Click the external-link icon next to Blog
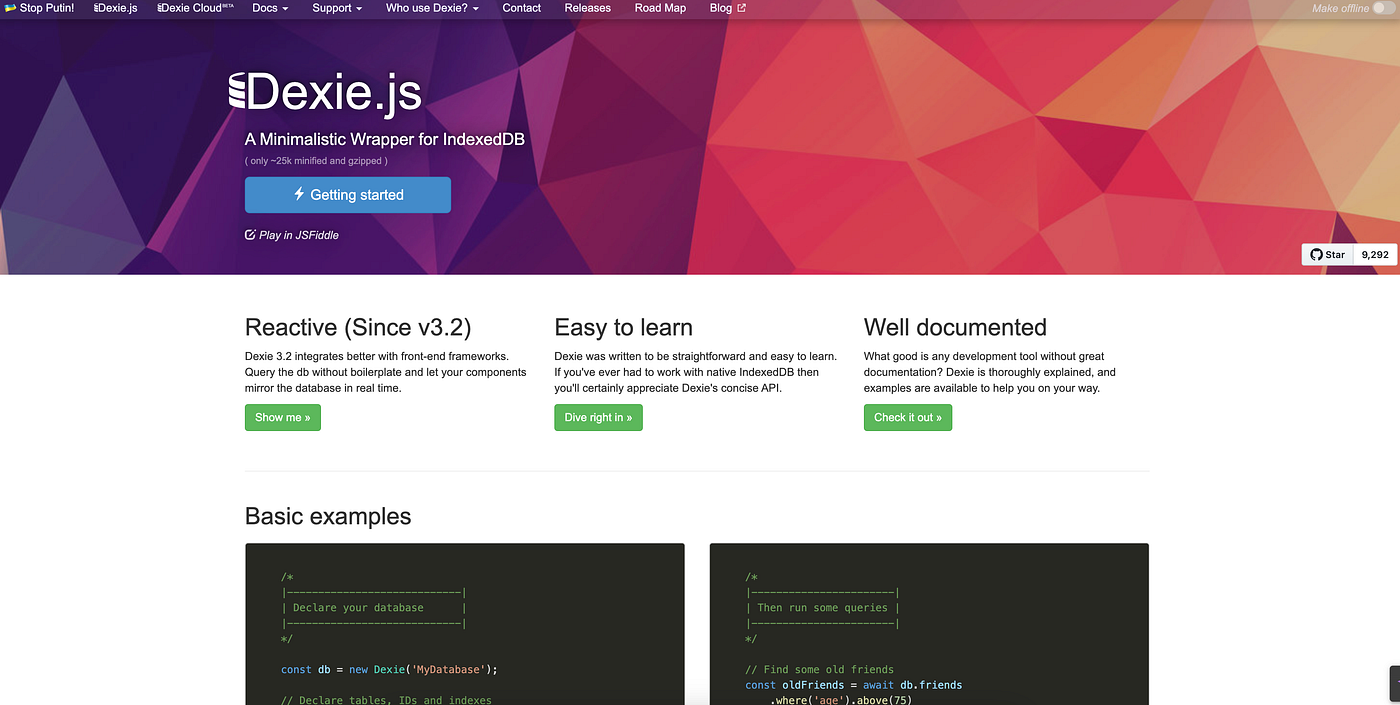 (741, 8)
